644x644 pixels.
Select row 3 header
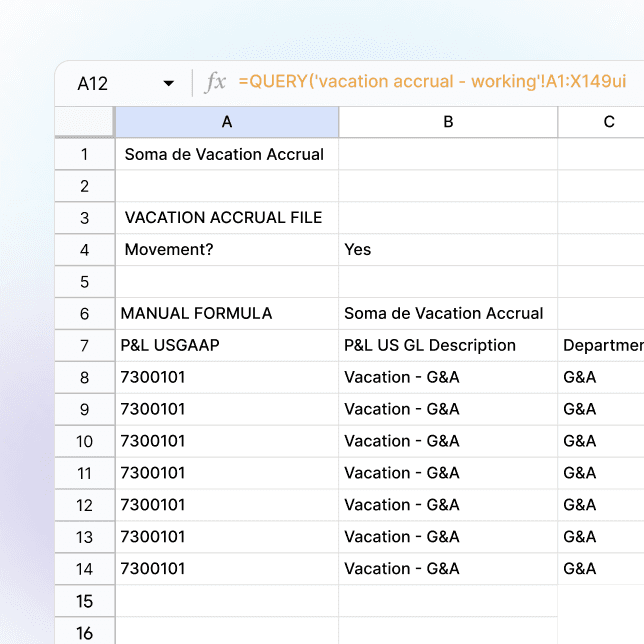[84, 218]
